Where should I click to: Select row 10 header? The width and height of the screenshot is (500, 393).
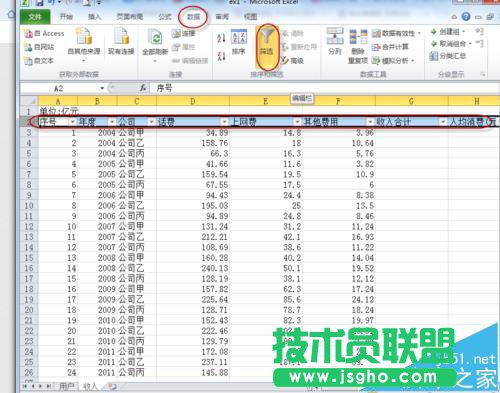coord(29,206)
